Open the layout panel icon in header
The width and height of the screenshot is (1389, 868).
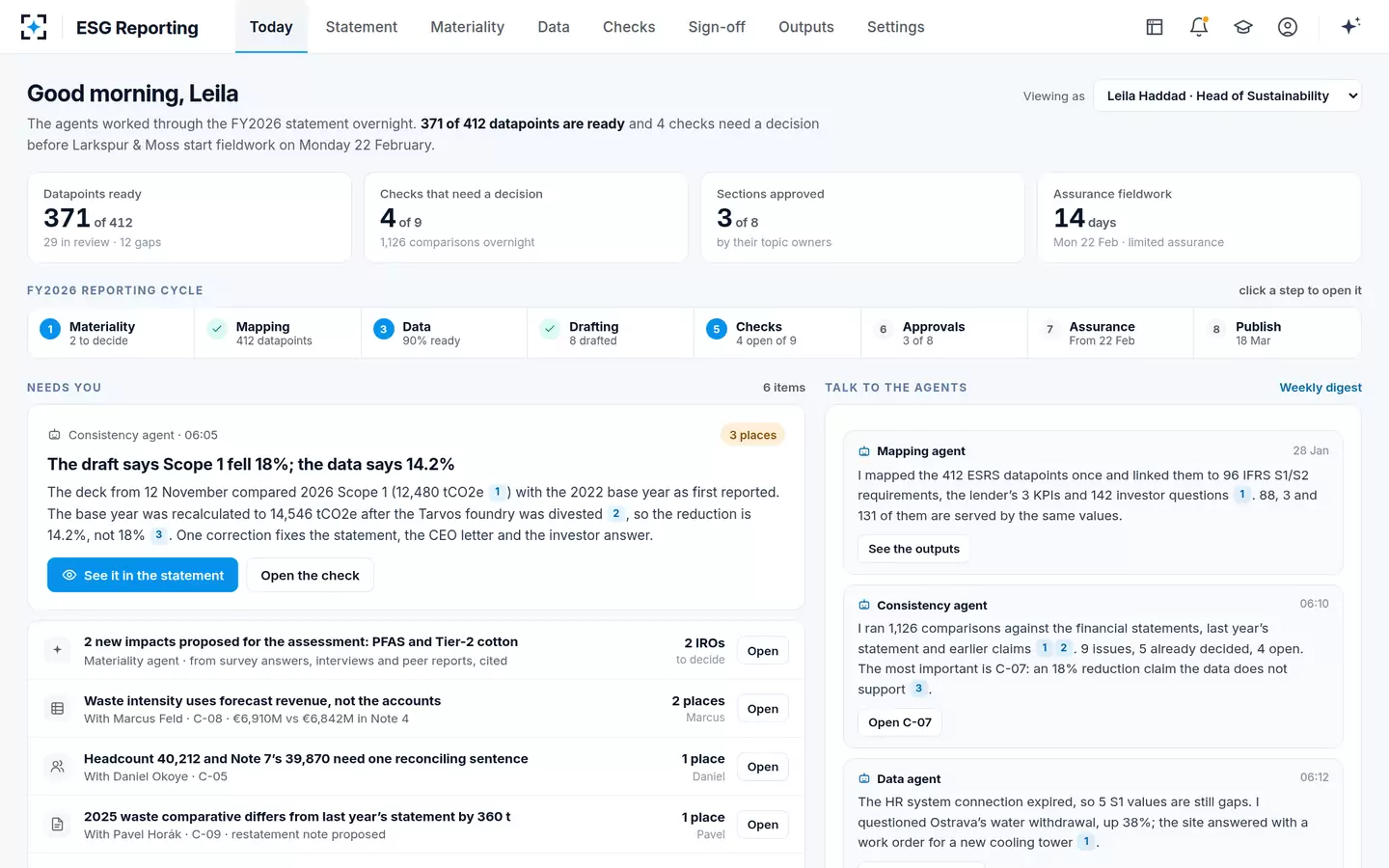(1155, 27)
